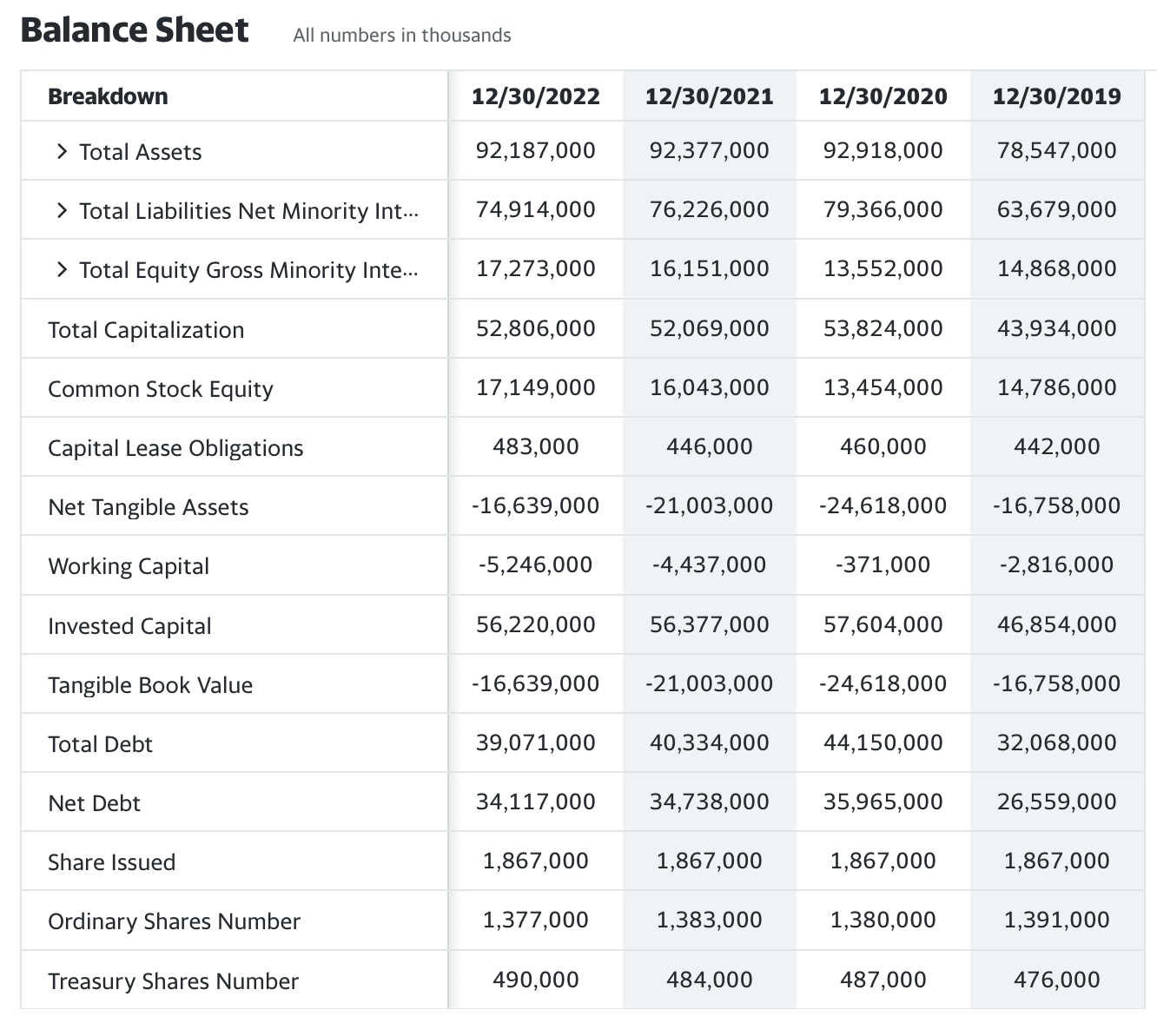Click Net Debt 2019 value 26,559,000

click(1057, 802)
